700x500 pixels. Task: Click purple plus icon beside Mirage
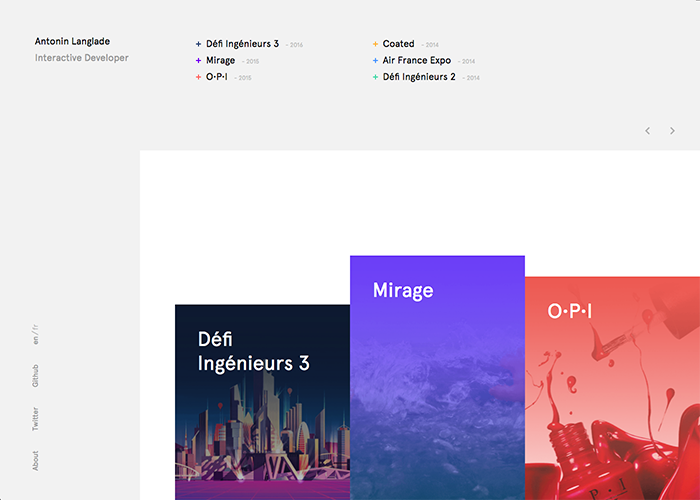tap(198, 61)
